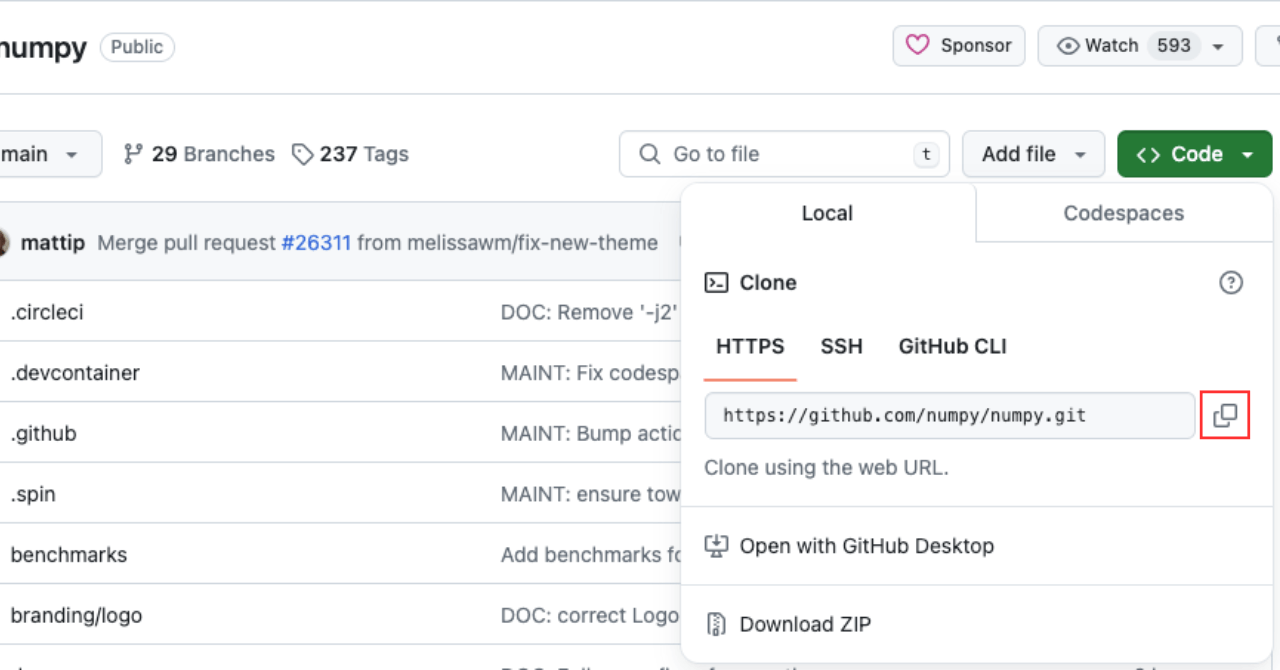Expand the Watch dropdown arrow
Image resolution: width=1280 pixels, height=670 pixels.
1218,46
